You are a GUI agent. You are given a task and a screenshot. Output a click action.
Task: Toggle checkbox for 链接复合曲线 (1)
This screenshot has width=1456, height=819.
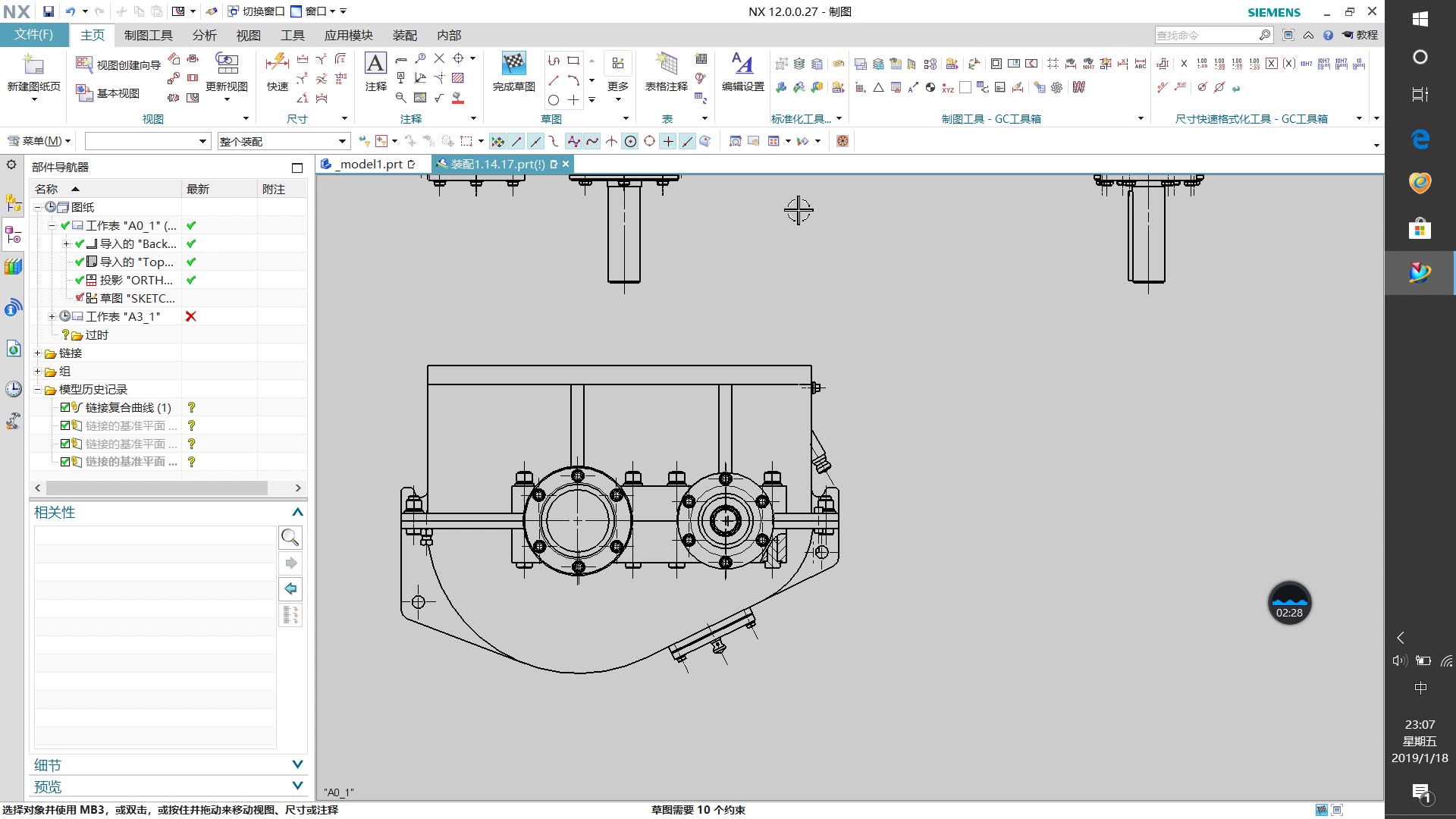[x=65, y=407]
